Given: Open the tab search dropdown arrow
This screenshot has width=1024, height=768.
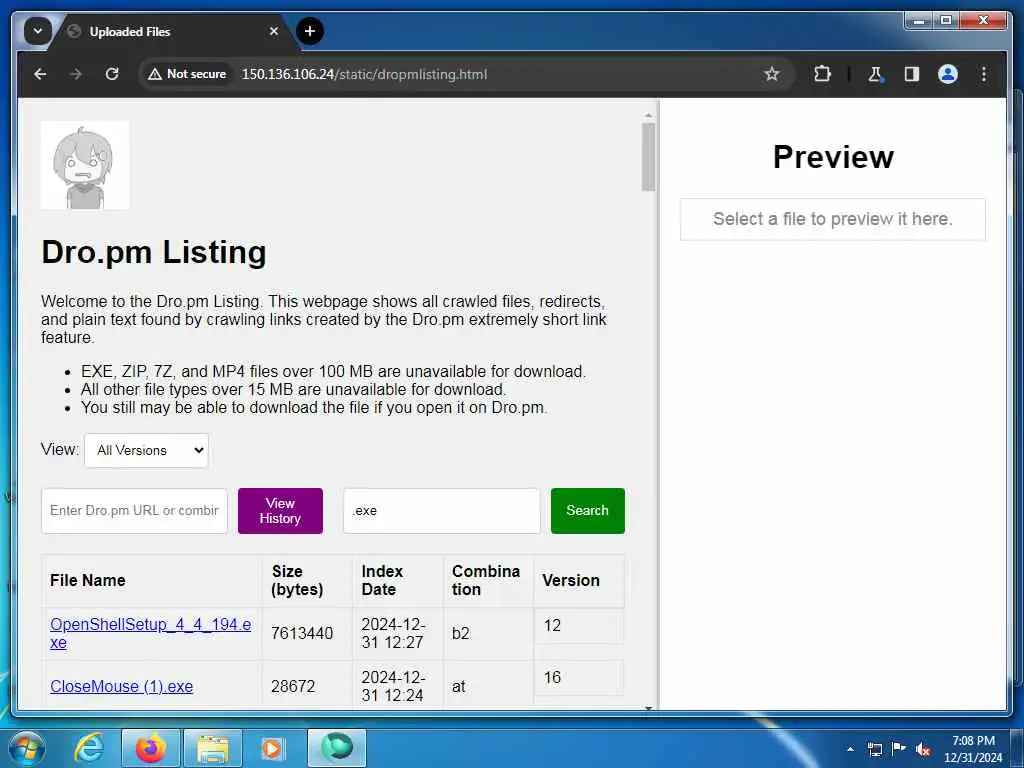Looking at the screenshot, I should [37, 31].
